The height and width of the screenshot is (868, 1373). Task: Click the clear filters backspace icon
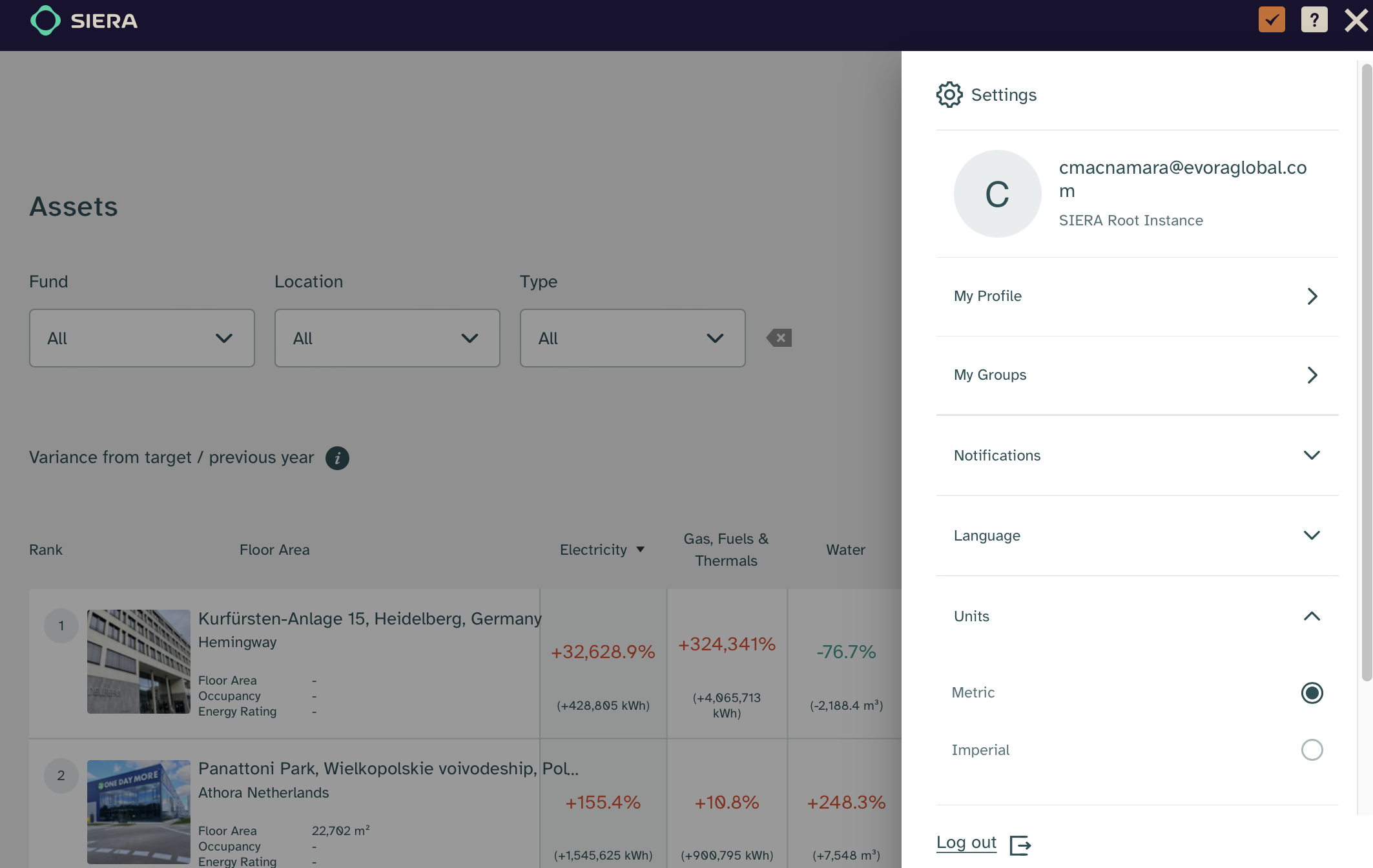pyautogui.click(x=779, y=338)
